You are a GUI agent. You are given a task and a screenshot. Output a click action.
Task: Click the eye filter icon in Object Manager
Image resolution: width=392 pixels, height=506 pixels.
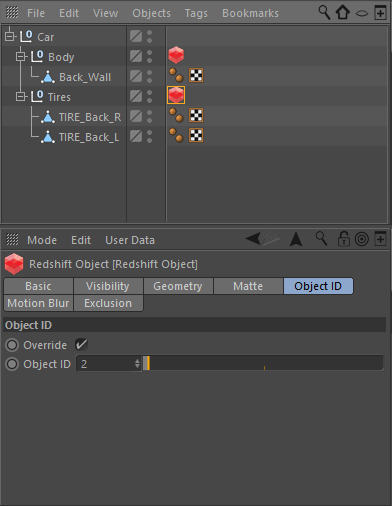pos(362,13)
